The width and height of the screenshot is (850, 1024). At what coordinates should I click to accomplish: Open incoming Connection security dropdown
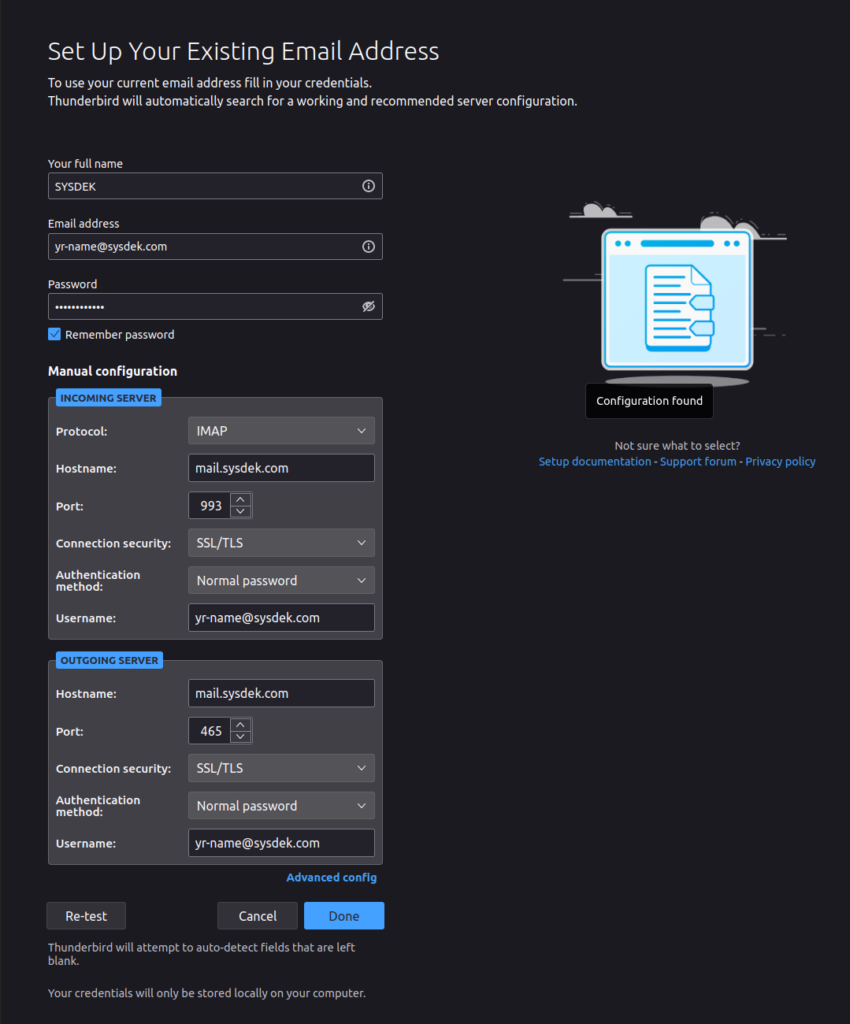pyautogui.click(x=281, y=543)
